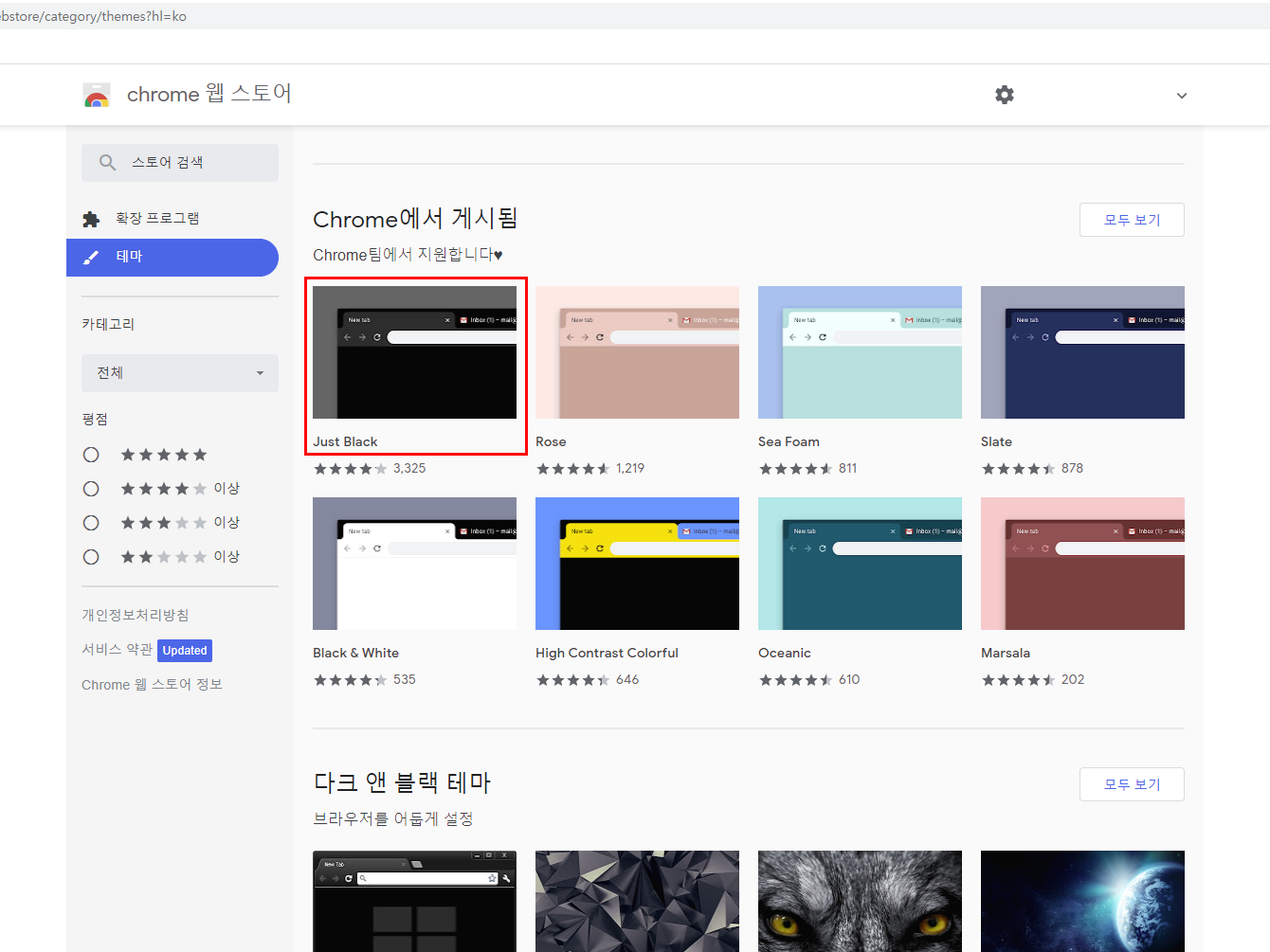Click the Marsala star rating 202
1270x952 pixels.
click(x=1033, y=680)
